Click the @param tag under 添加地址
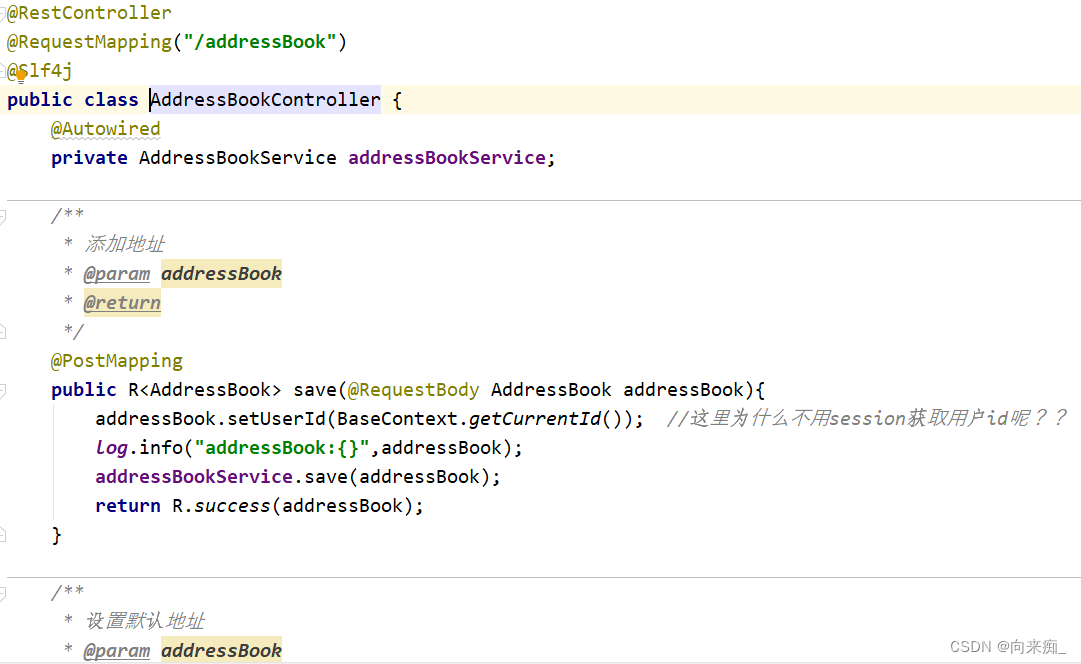 pos(117,274)
